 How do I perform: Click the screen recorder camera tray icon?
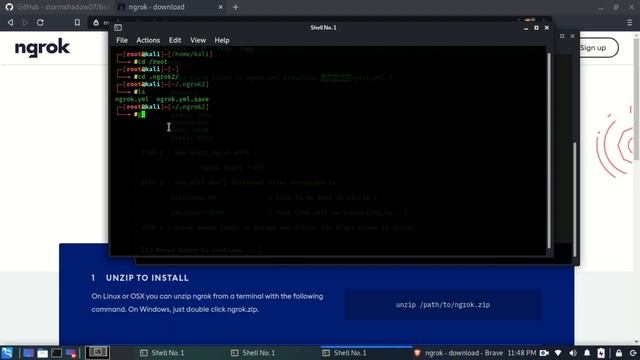tap(544, 353)
